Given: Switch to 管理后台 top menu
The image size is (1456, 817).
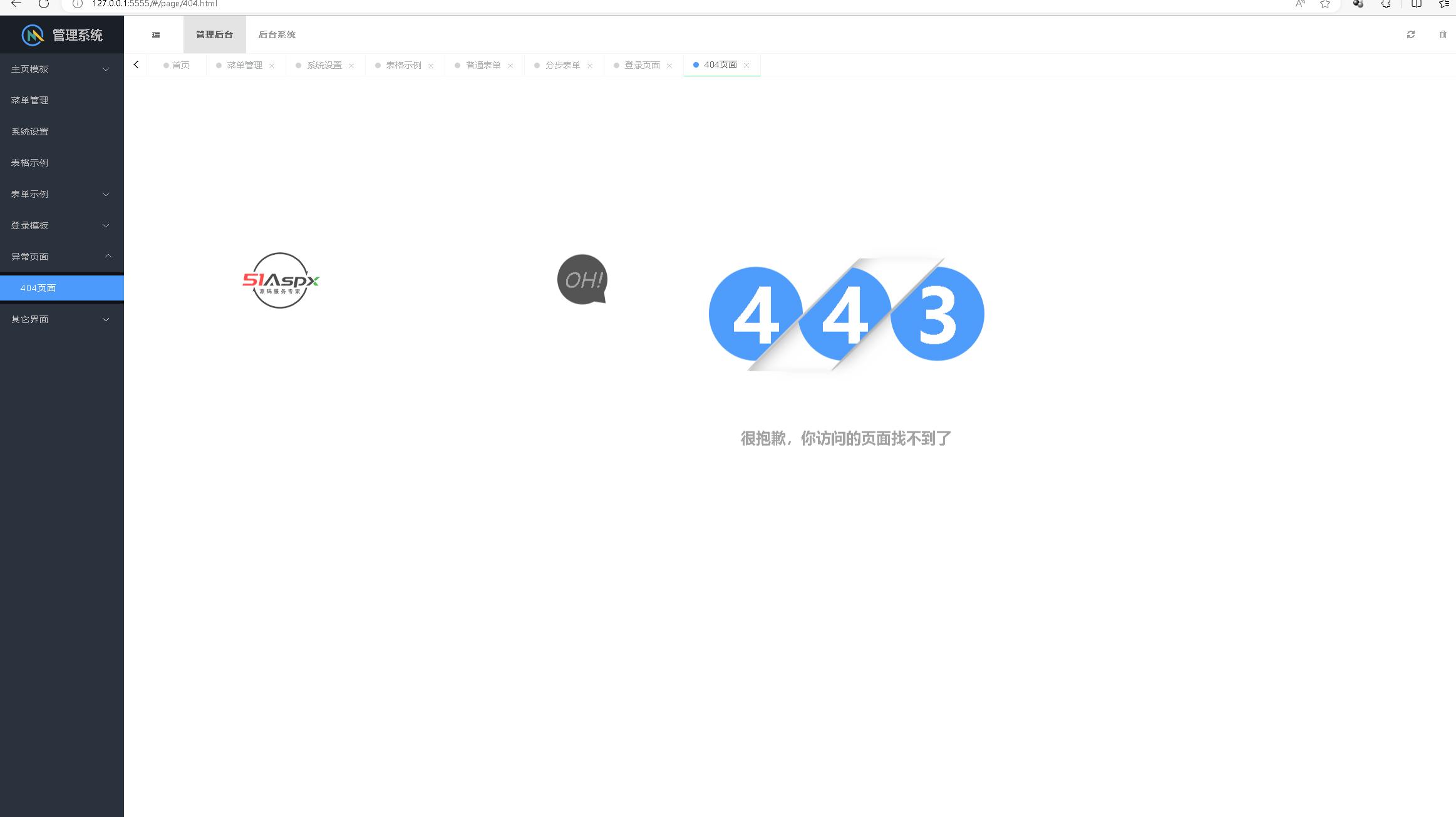Looking at the screenshot, I should tap(215, 34).
